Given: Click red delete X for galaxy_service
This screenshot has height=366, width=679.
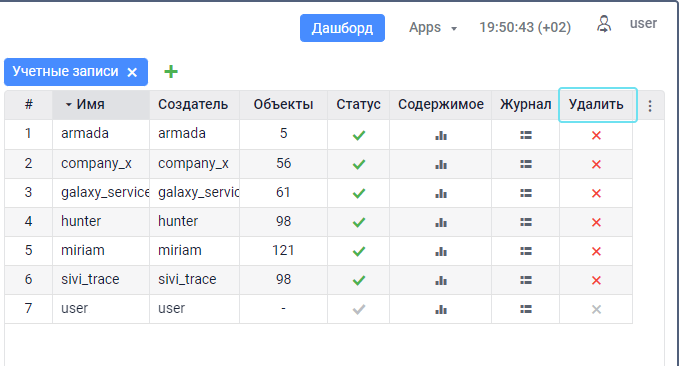Looking at the screenshot, I should tap(596, 193).
